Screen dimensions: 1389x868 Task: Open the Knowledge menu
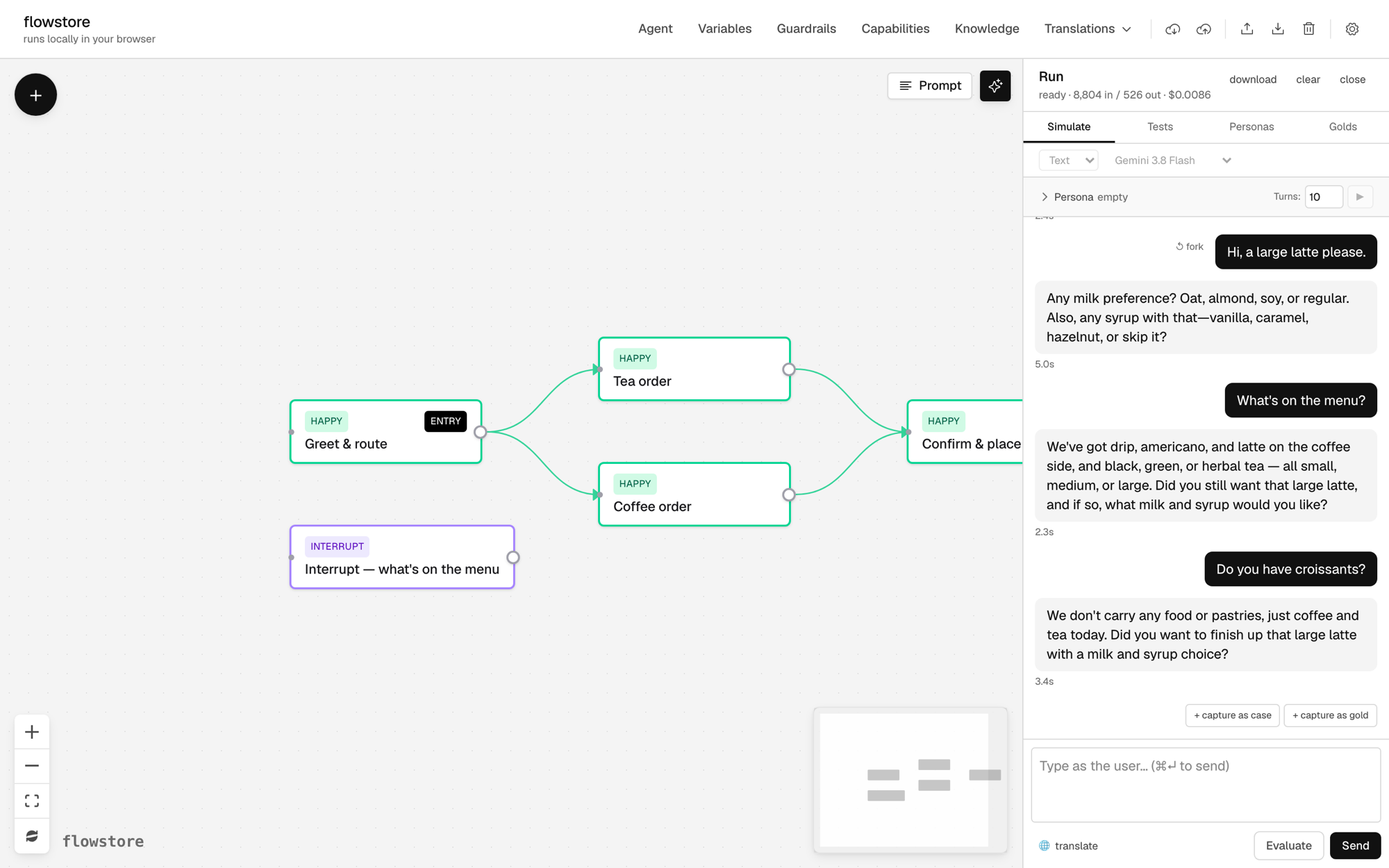(x=986, y=28)
